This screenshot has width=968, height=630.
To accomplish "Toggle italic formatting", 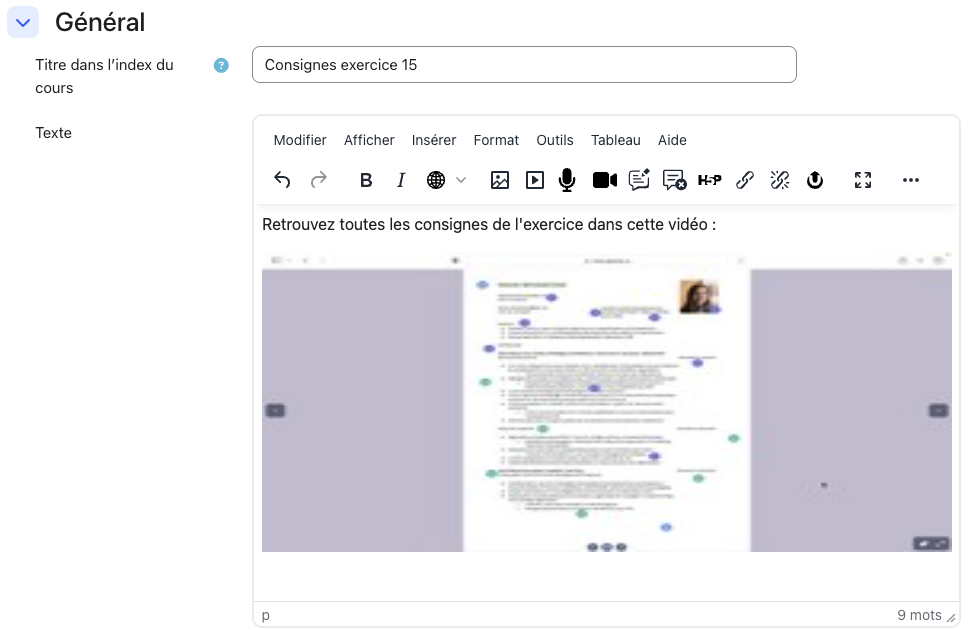I will 401,180.
